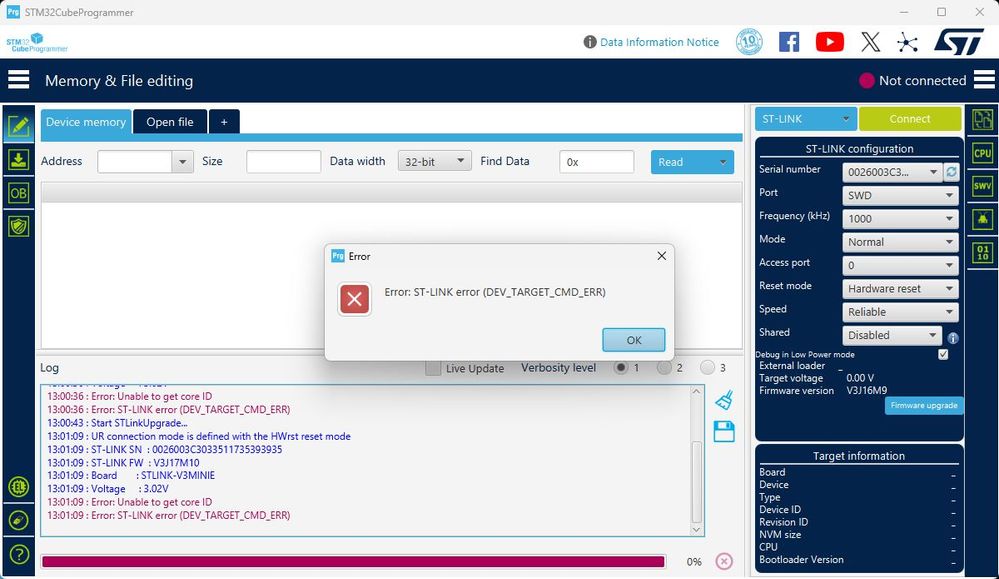This screenshot has height=579, width=999.
Task: Switch to Open file tab
Action: pyautogui.click(x=169, y=122)
